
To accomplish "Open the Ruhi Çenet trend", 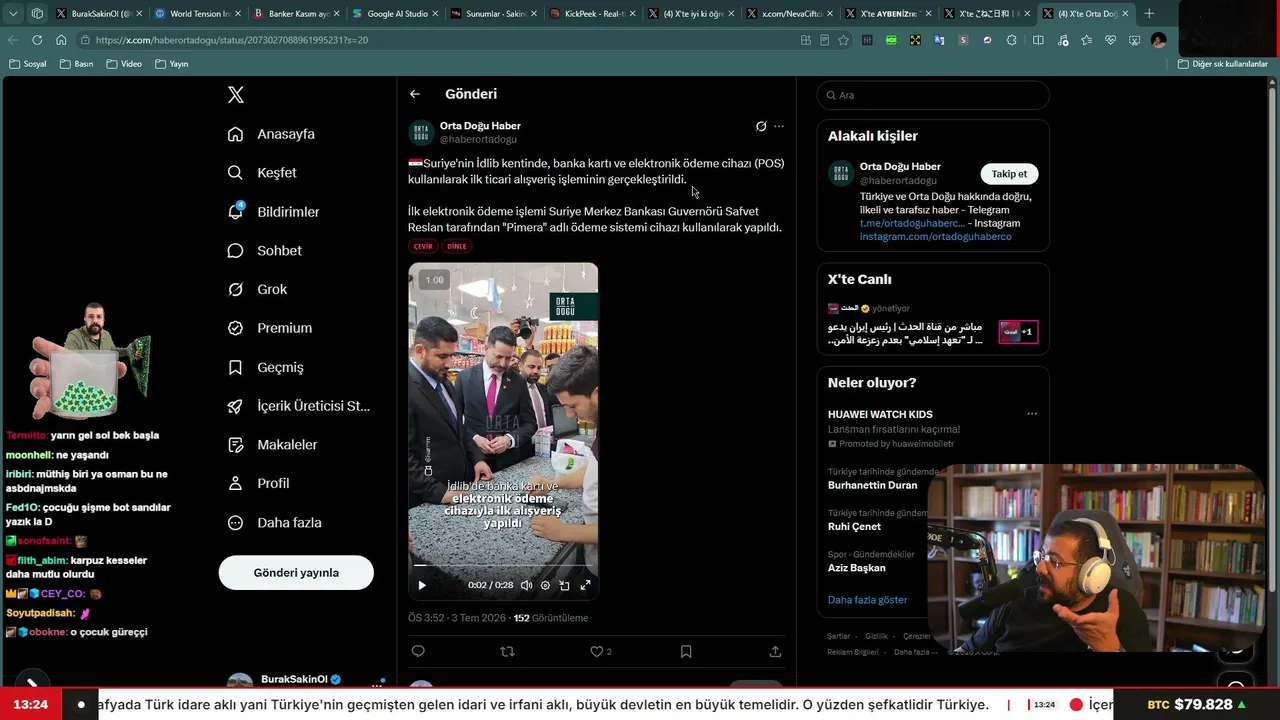I will click(854, 527).
